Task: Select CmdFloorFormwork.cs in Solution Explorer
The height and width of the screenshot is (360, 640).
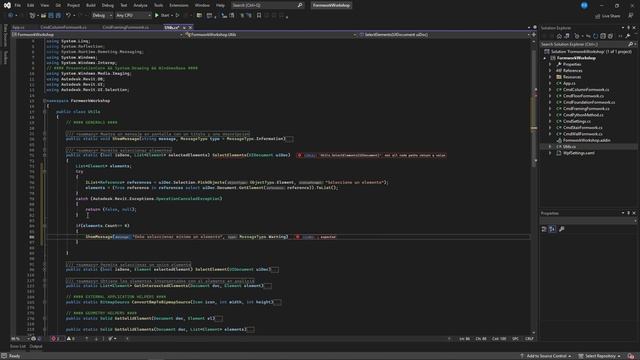Action: [583, 96]
